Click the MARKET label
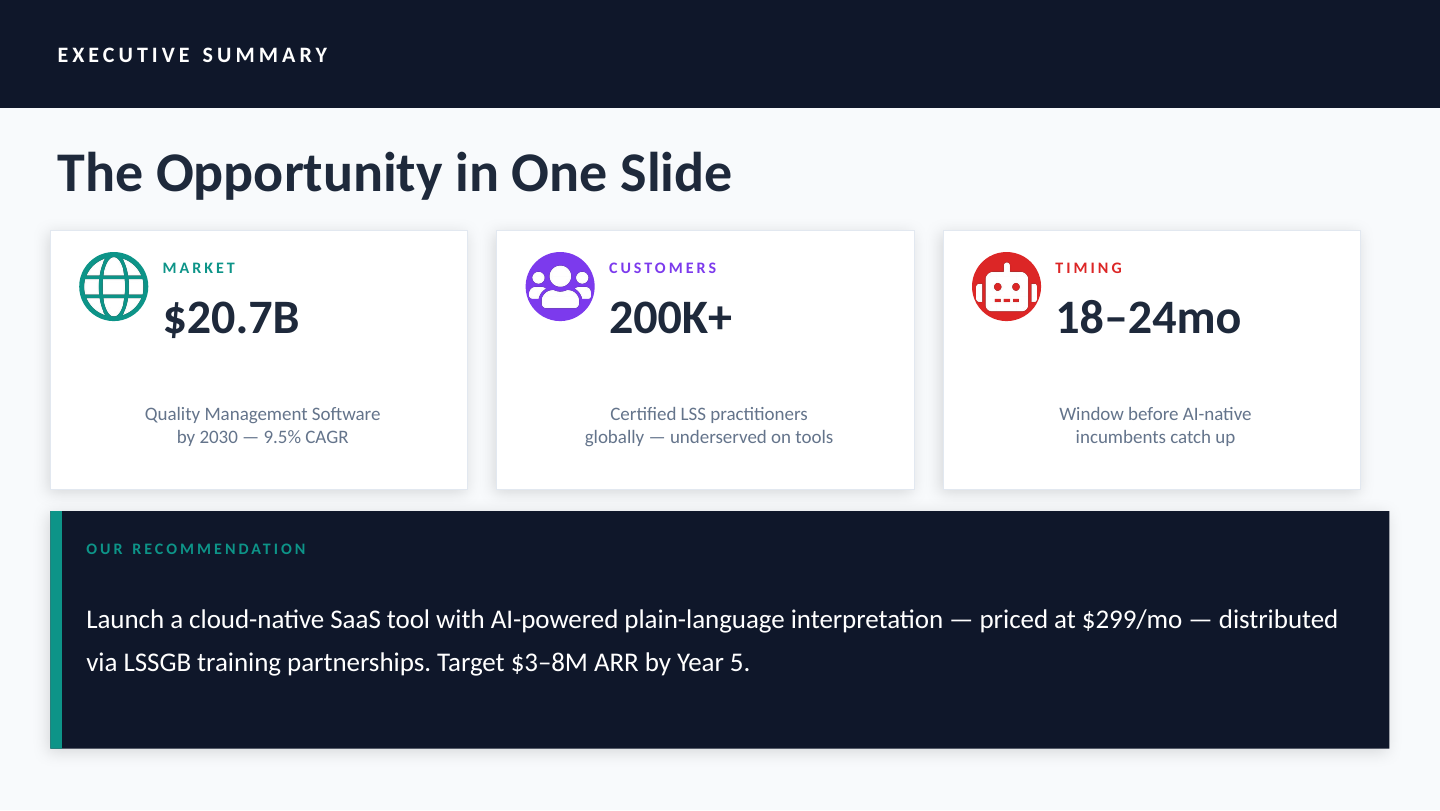The image size is (1440, 811). click(200, 268)
